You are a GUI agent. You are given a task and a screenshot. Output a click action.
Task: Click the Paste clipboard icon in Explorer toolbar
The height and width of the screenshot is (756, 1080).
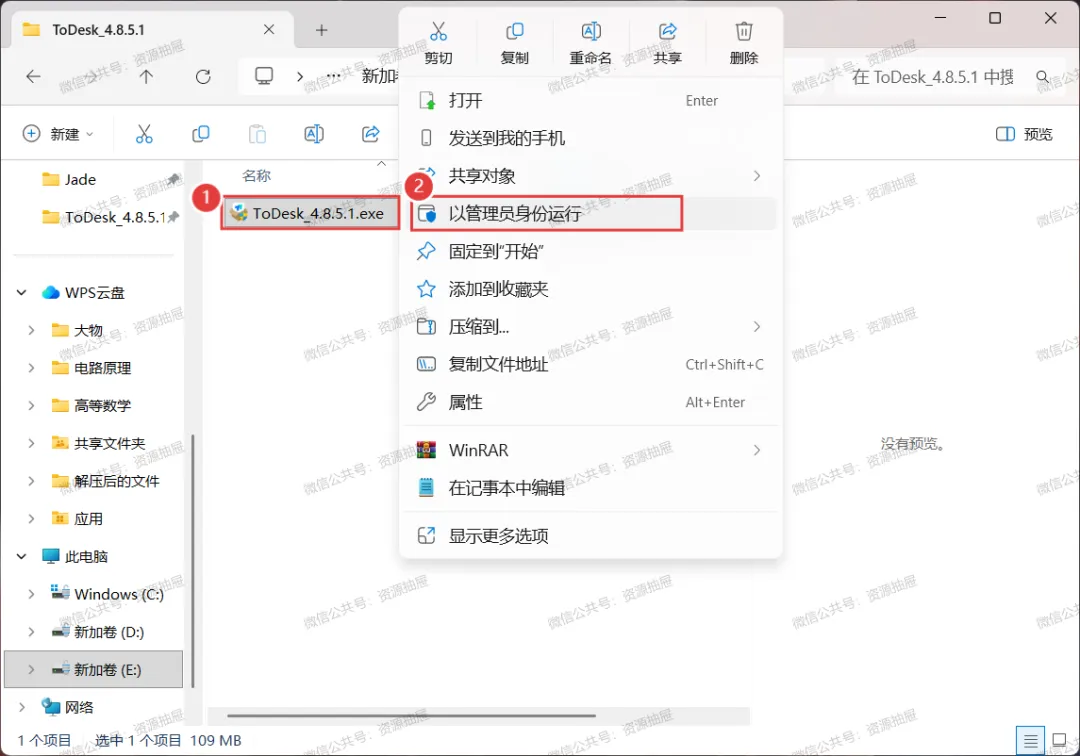[x=257, y=134]
